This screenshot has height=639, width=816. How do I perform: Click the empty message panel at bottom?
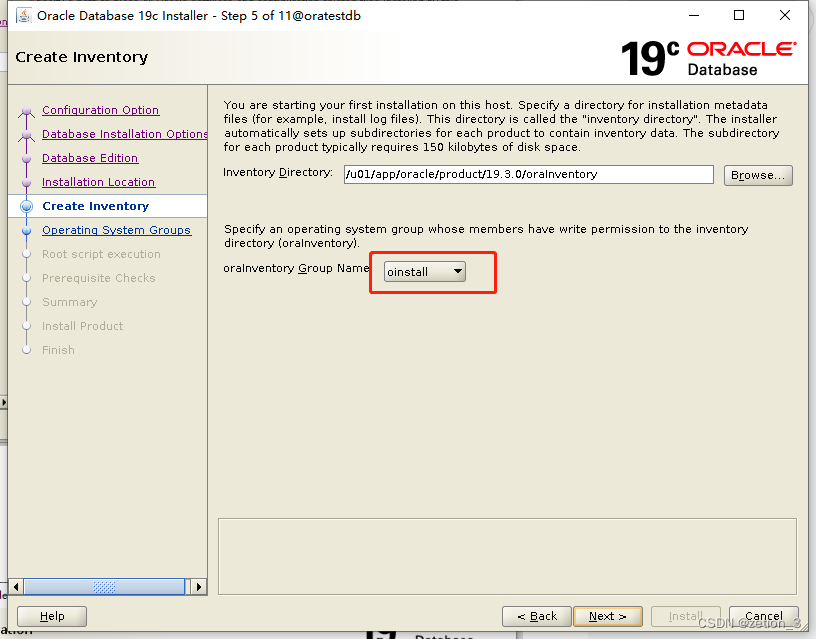[x=507, y=556]
